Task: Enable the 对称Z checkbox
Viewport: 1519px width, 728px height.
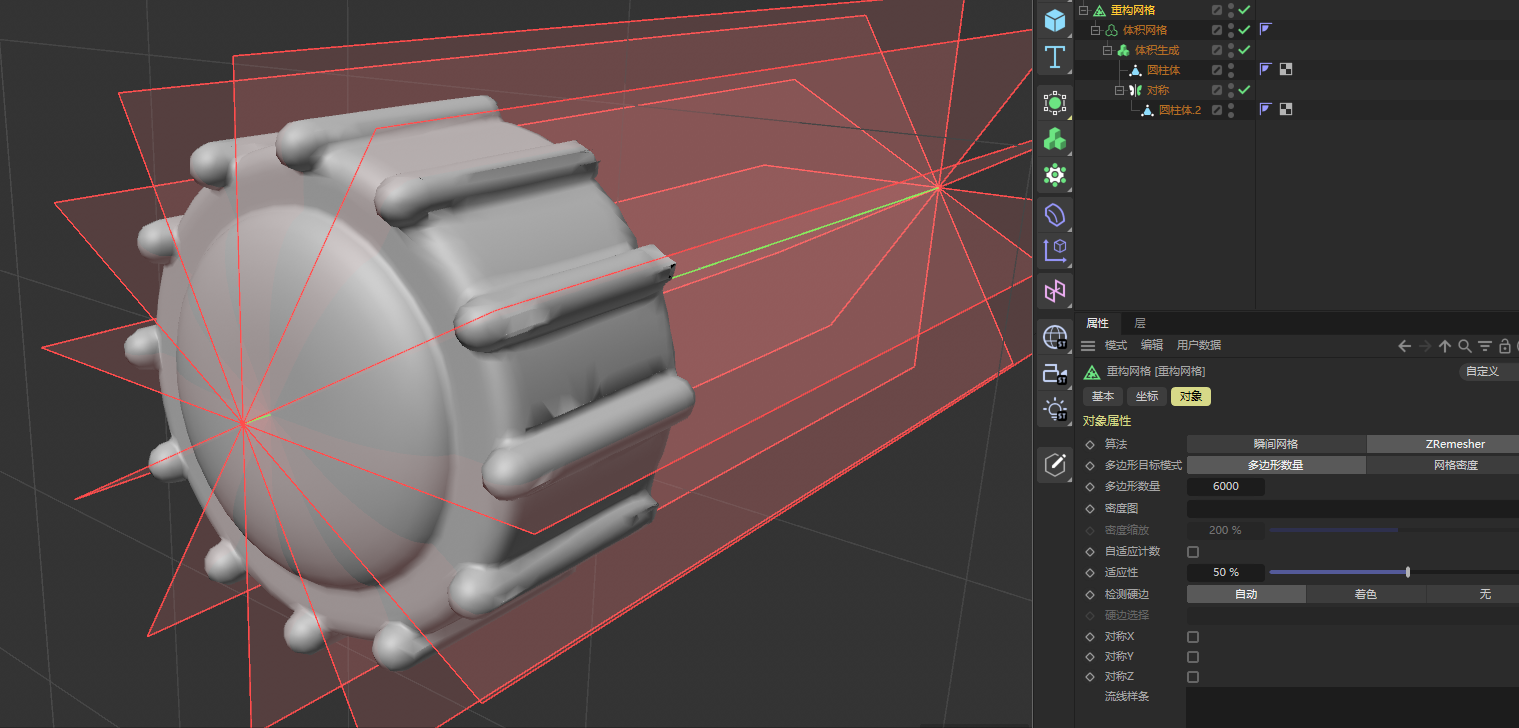Action: click(1192, 677)
